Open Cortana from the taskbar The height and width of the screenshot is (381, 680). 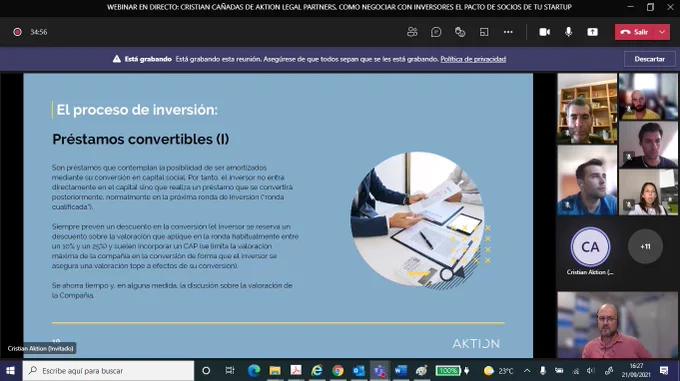(206, 371)
